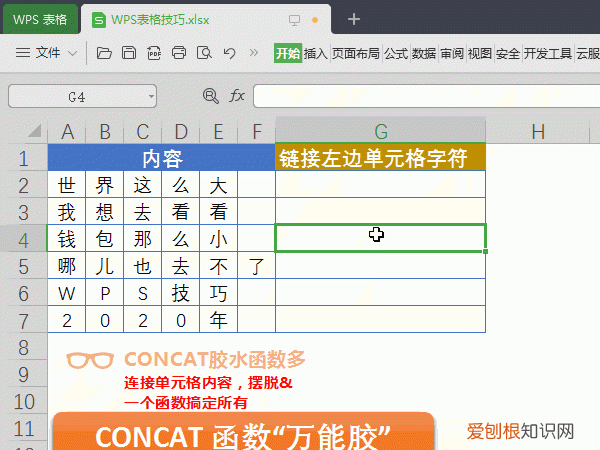Select row 1 header
600x450 pixels.
click(24, 158)
